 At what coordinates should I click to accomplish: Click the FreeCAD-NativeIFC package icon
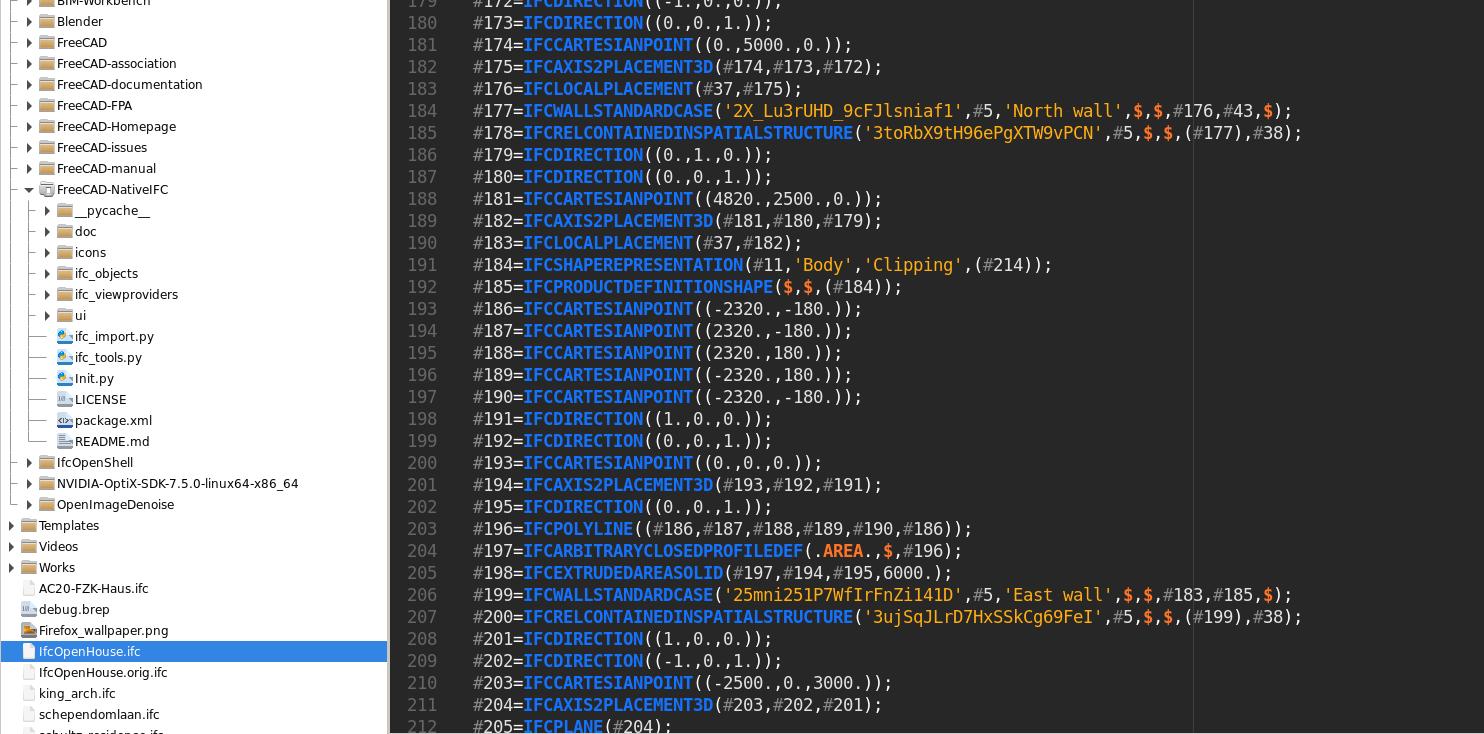(47, 189)
